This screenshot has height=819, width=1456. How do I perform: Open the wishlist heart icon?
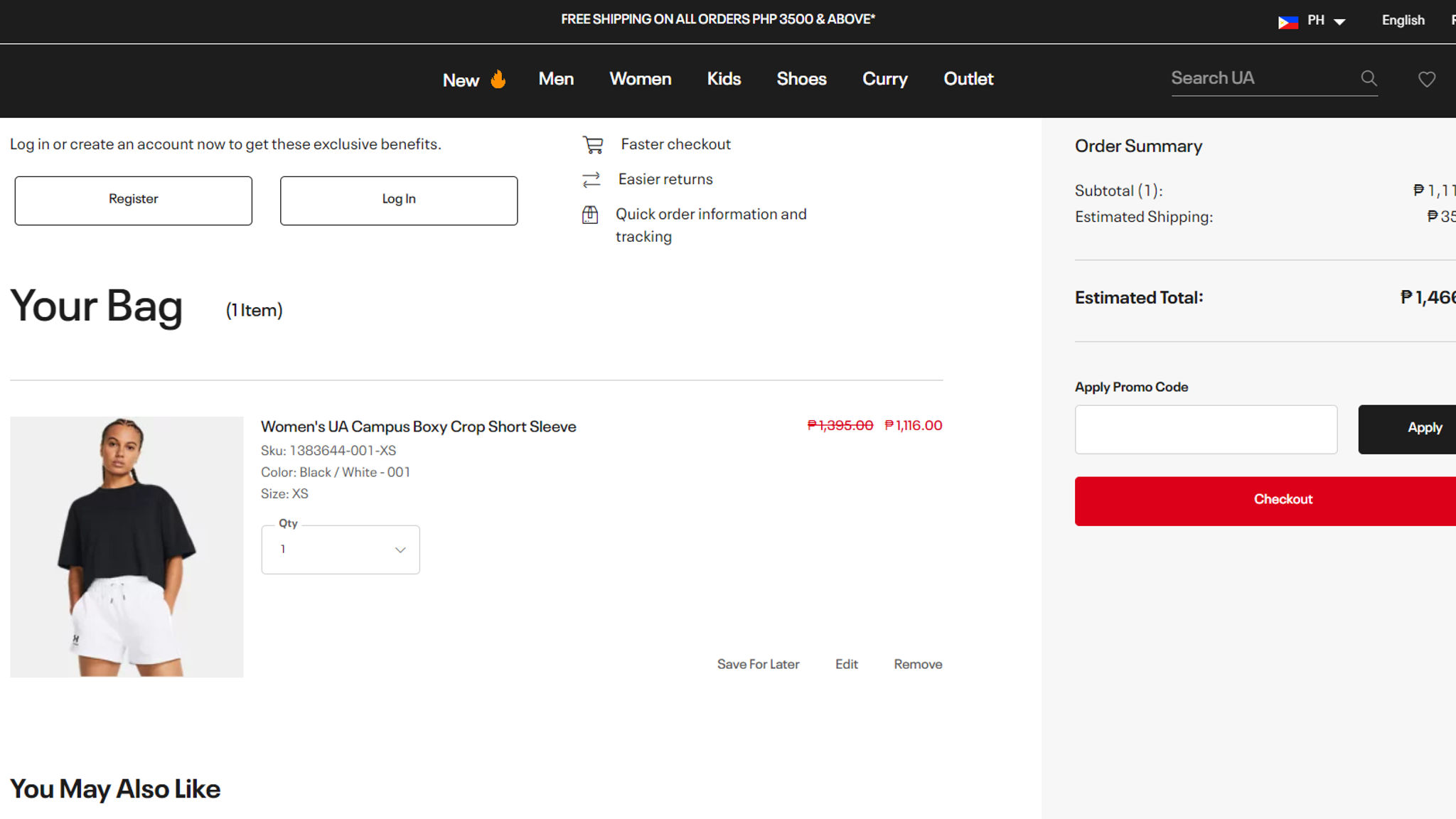(x=1427, y=79)
